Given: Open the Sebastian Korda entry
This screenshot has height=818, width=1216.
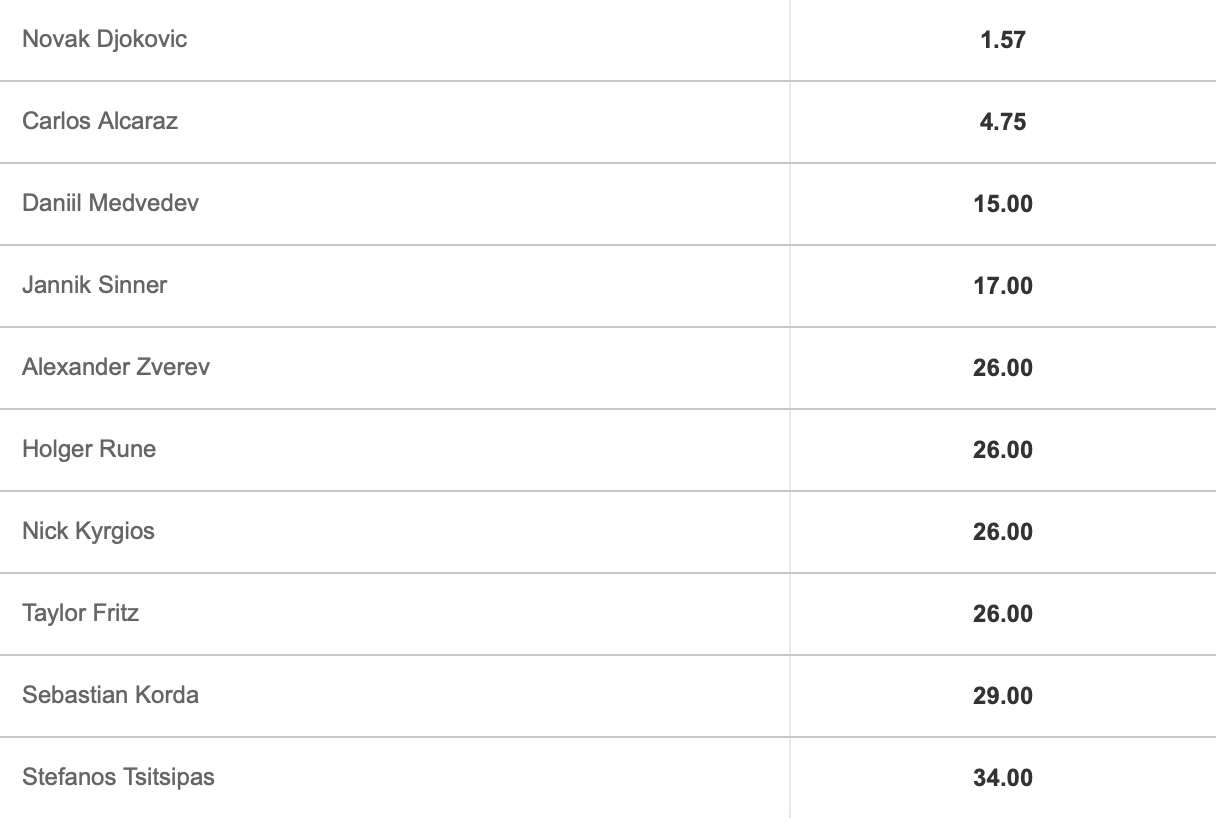Looking at the screenshot, I should 110,696.
